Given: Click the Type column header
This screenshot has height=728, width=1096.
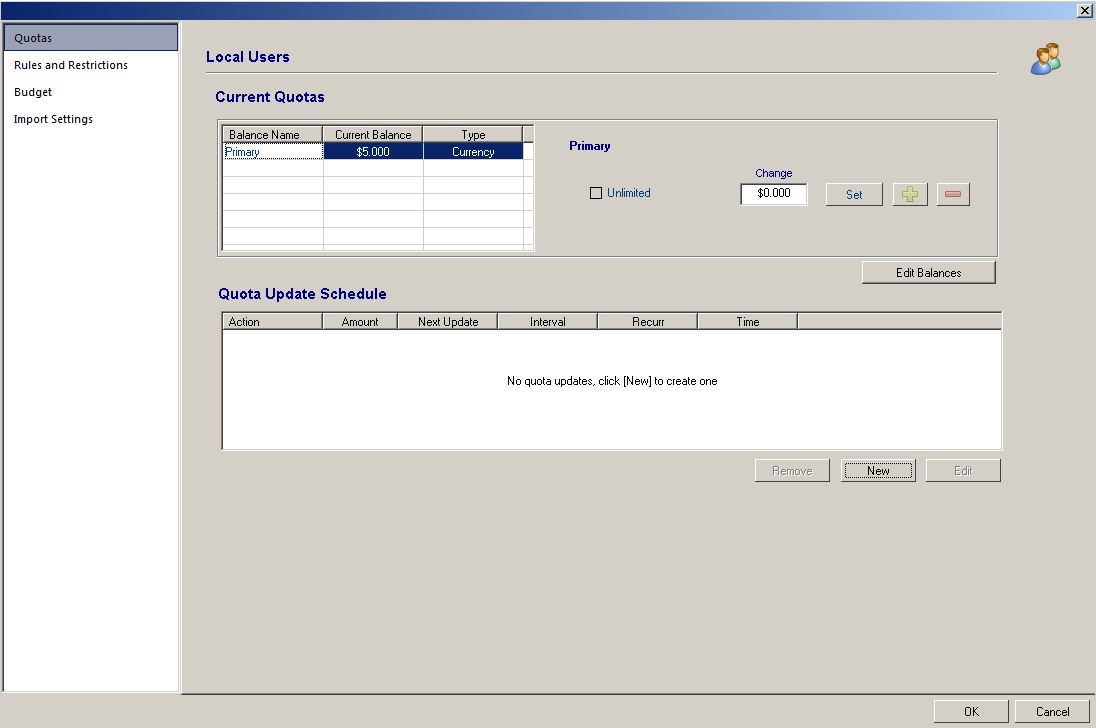Looking at the screenshot, I should click(x=473, y=134).
